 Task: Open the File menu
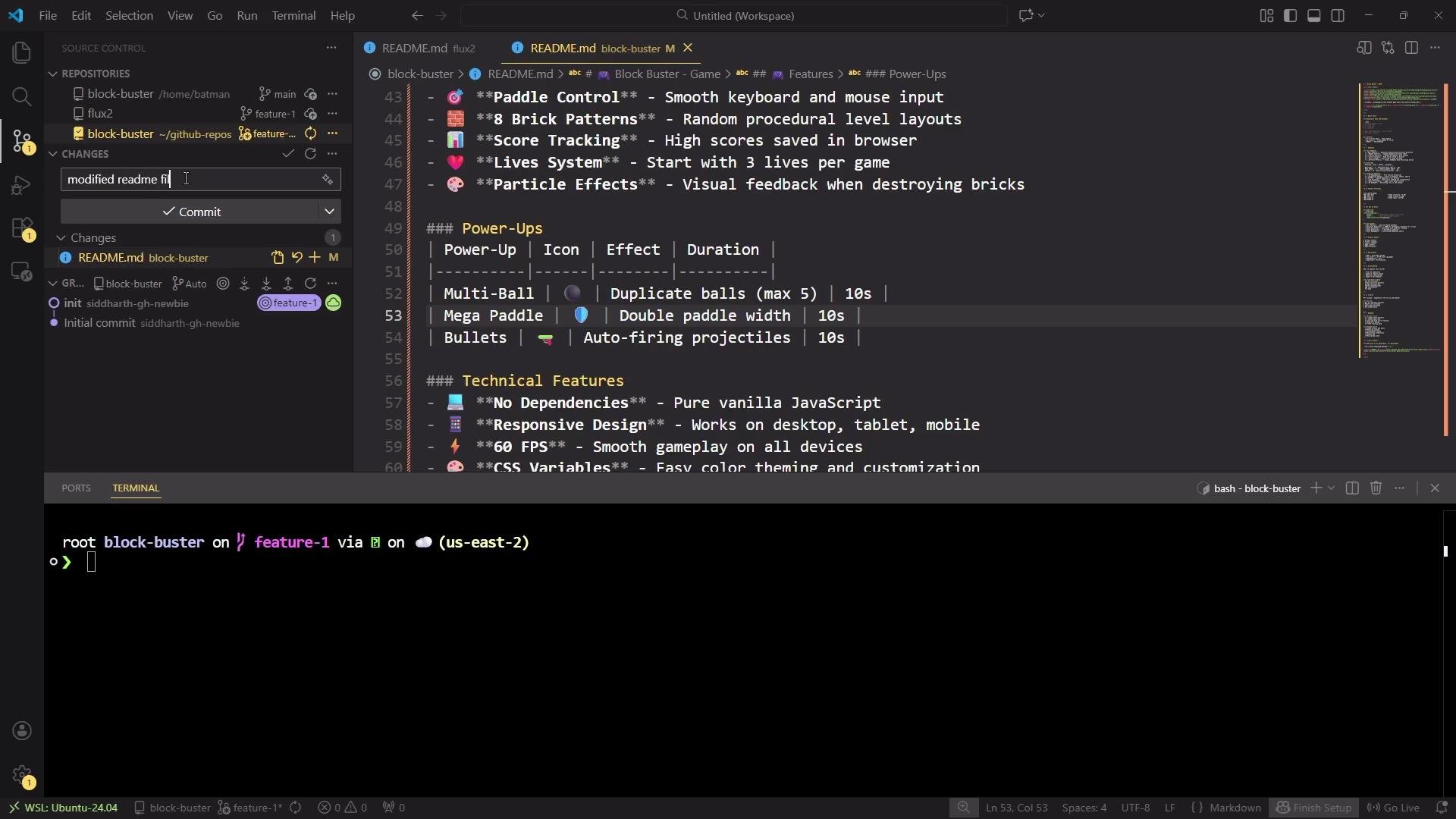(x=48, y=15)
